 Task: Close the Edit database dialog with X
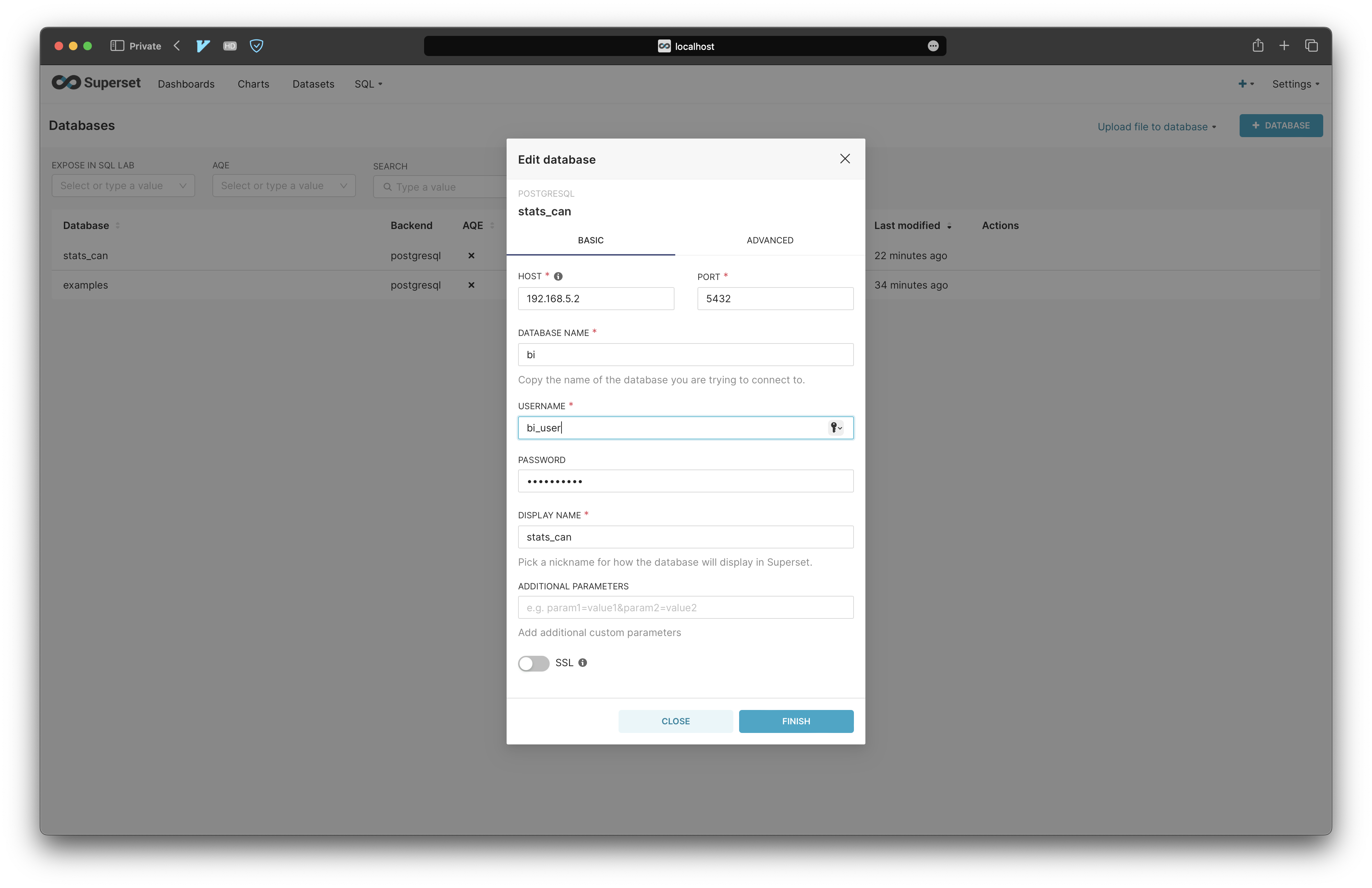(844, 159)
